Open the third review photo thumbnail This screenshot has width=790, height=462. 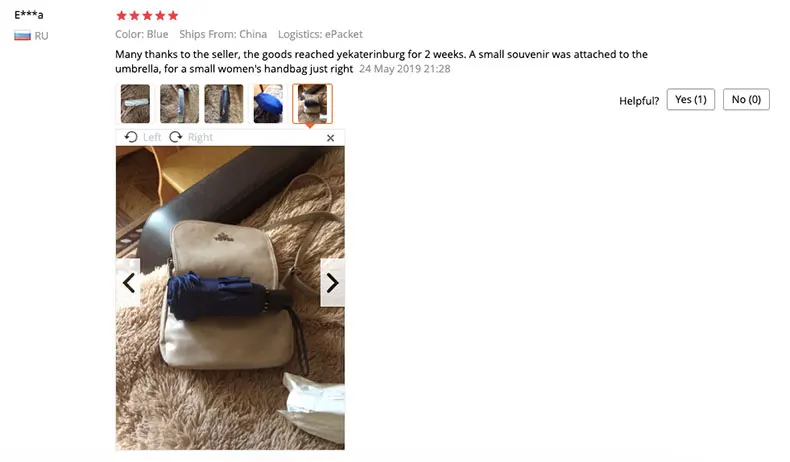(224, 104)
